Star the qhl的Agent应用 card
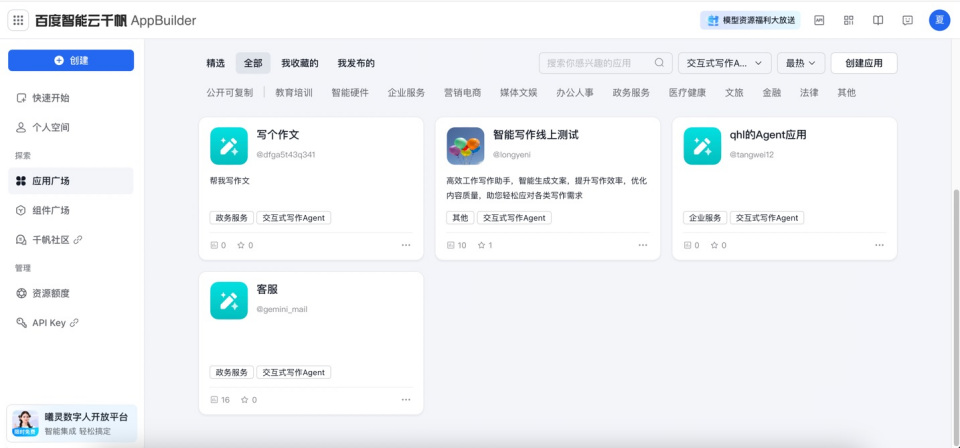 click(x=714, y=245)
